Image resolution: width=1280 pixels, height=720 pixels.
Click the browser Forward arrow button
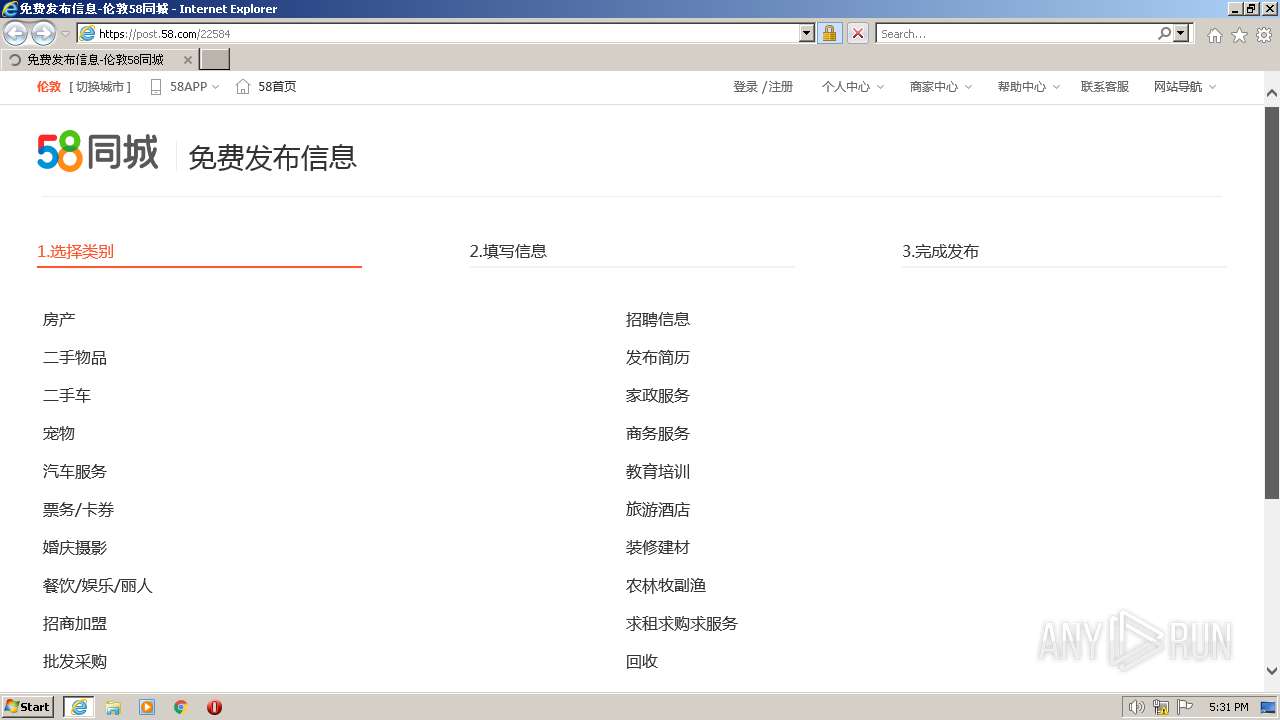coord(44,33)
